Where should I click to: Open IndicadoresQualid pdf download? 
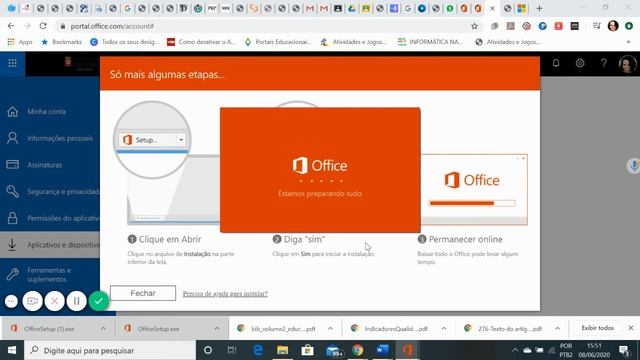click(390, 328)
